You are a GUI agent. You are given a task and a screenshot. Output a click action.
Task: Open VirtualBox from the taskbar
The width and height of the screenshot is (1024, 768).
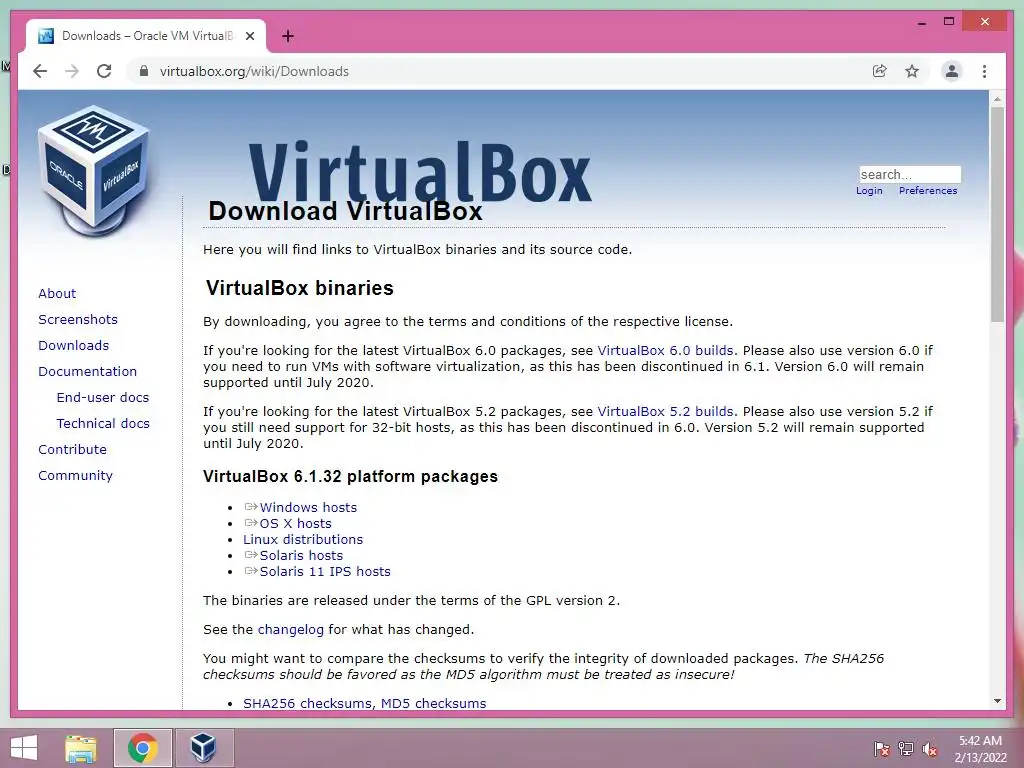coord(204,748)
